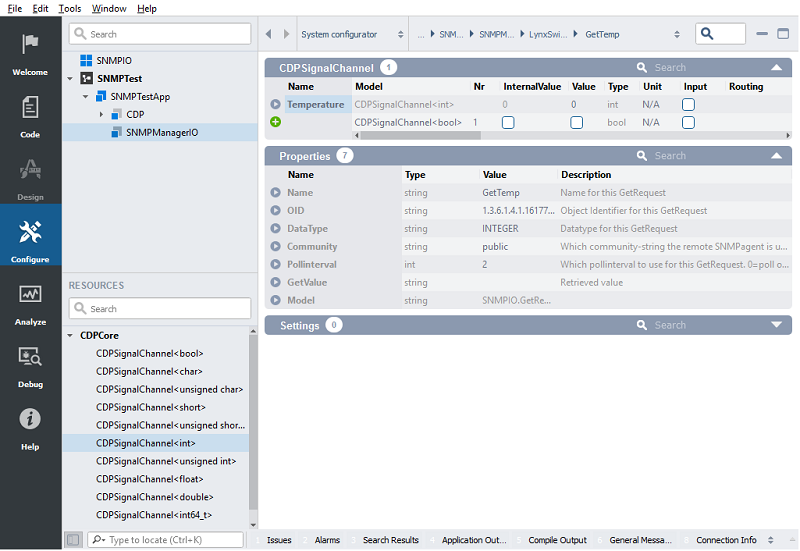Open the Help info icon
This screenshot has height=551, width=800.
pyautogui.click(x=30, y=425)
